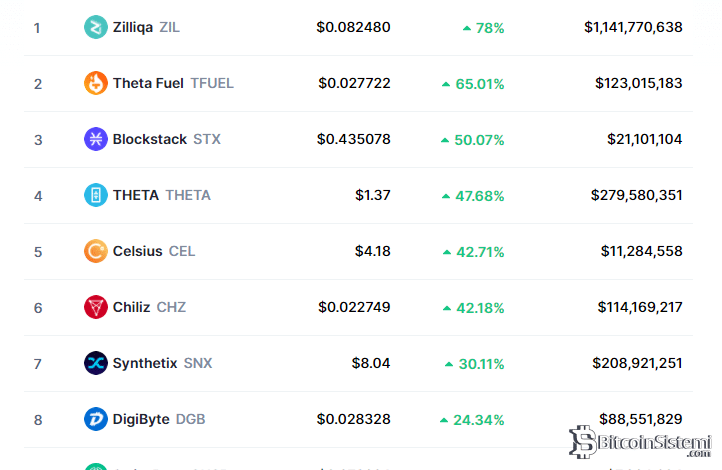722x470 pixels.
Task: Click the THETA blue logo icon
Action: coord(95,196)
